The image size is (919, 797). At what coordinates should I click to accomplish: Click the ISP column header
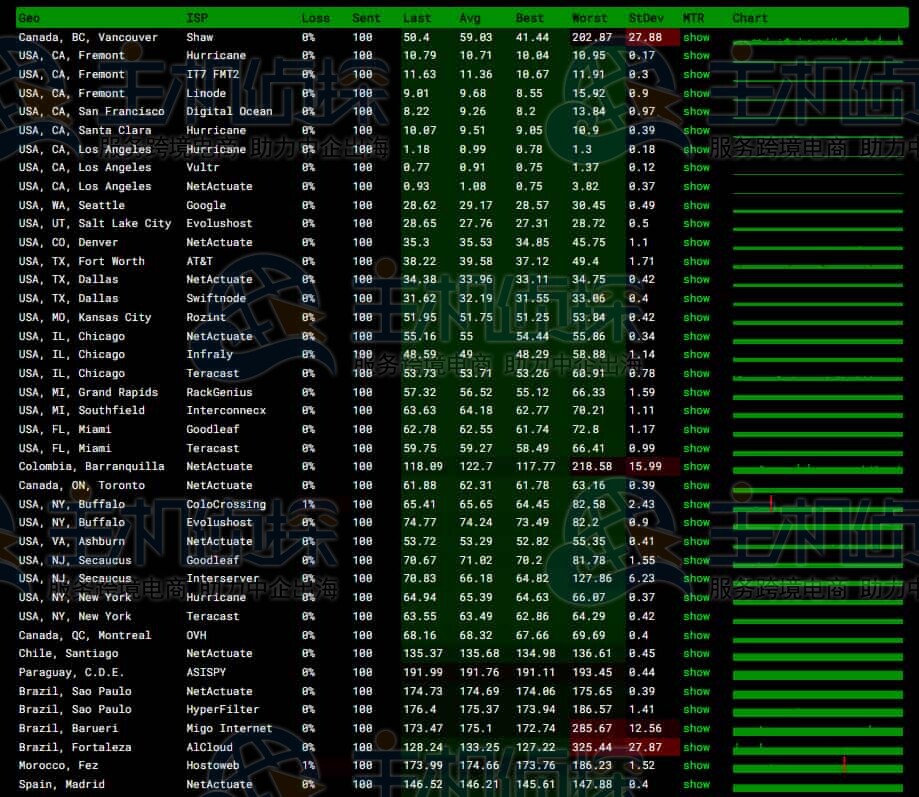(197, 18)
